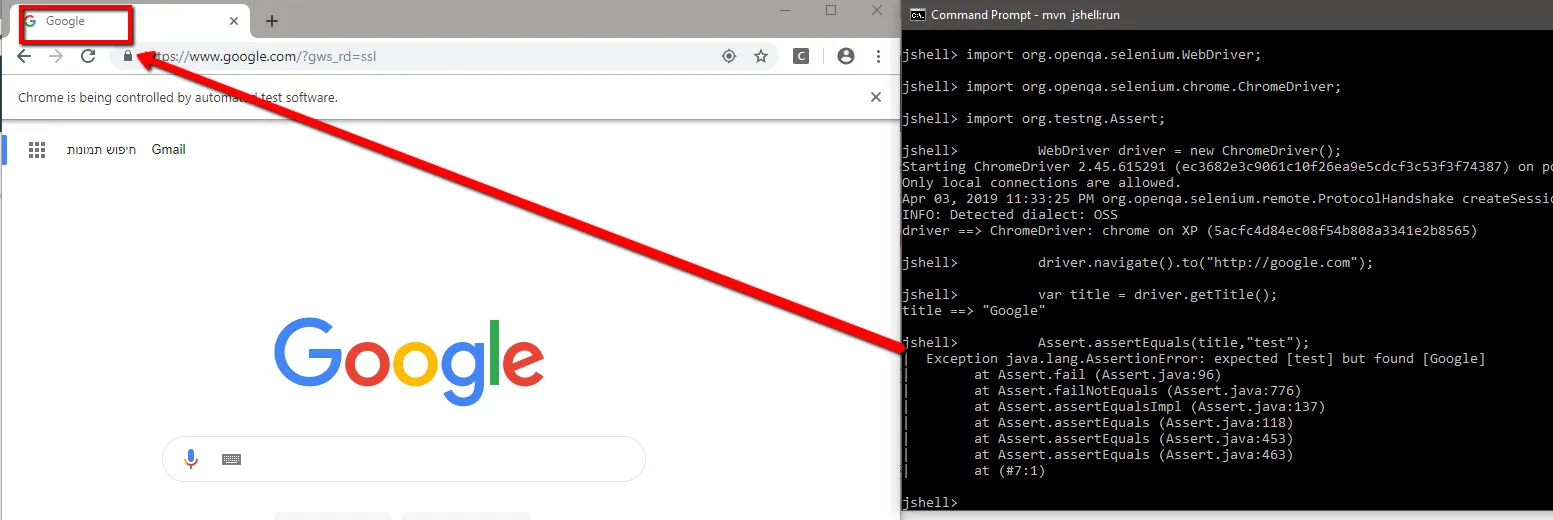1553x520 pixels.
Task: Maximize the Chrome window
Action: pos(831,10)
